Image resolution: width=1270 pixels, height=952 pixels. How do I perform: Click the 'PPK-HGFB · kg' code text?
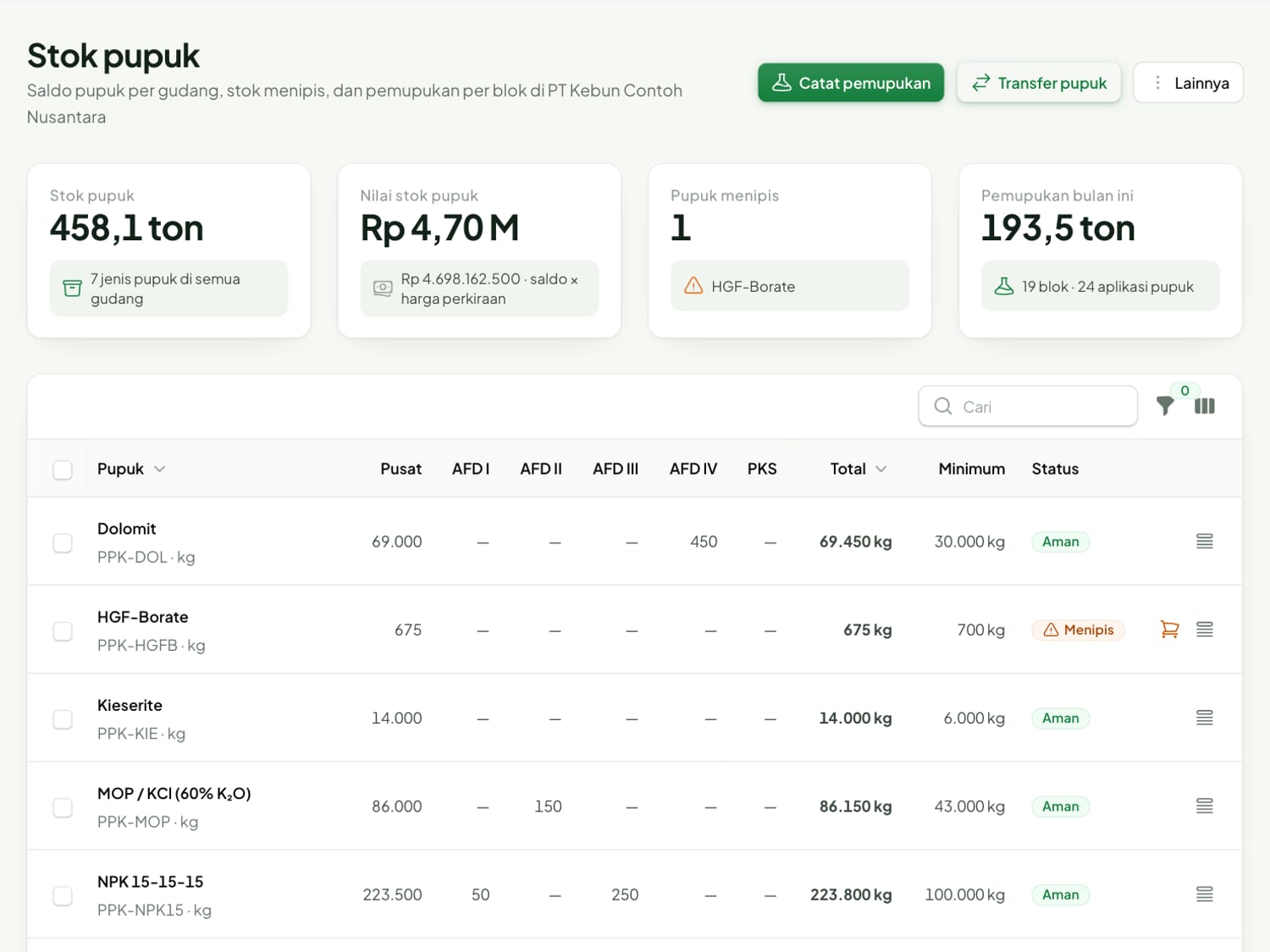pyautogui.click(x=151, y=645)
